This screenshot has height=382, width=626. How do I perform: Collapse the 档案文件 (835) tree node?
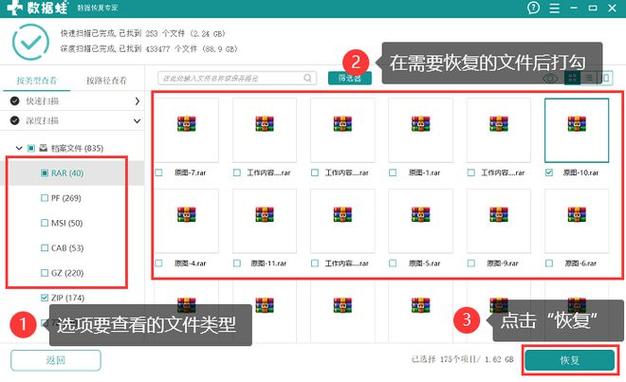click(19, 148)
